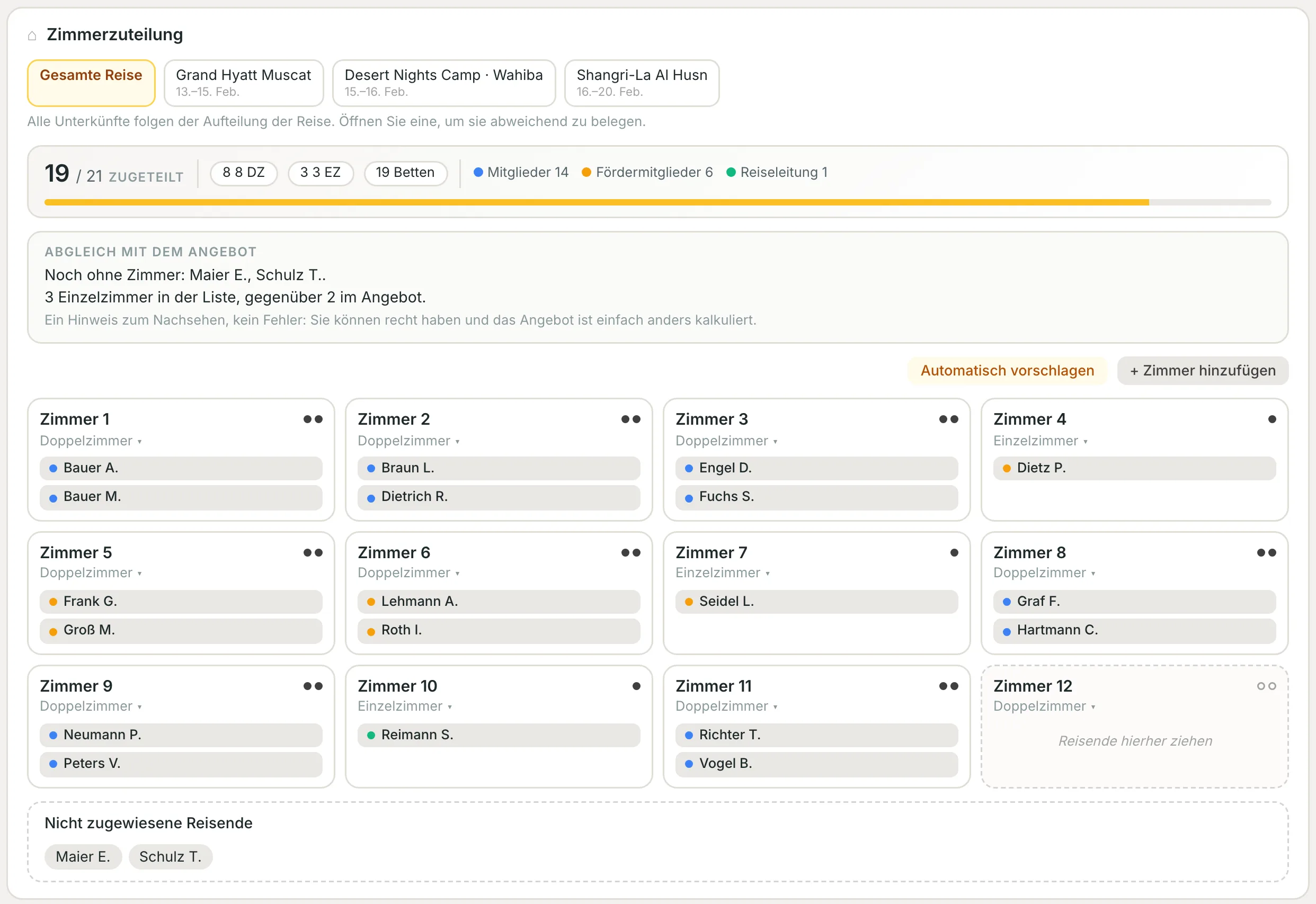
Task: Select guest Vogel B. in Zimmer 11
Action: coord(816,764)
